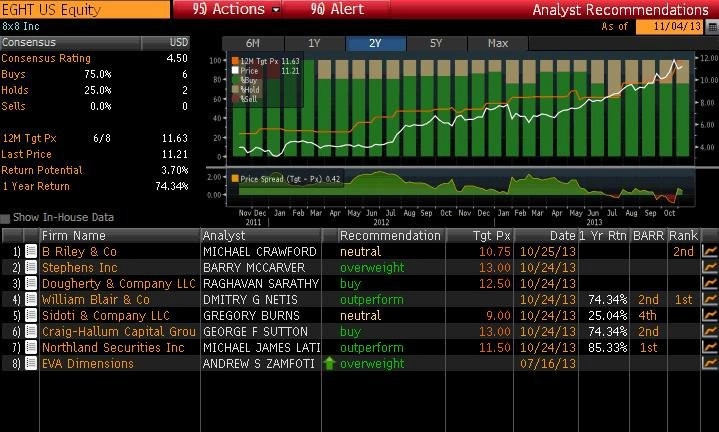Screen dimensions: 719x432
Task: Click the 85.33% one year return value
Action: (608, 348)
